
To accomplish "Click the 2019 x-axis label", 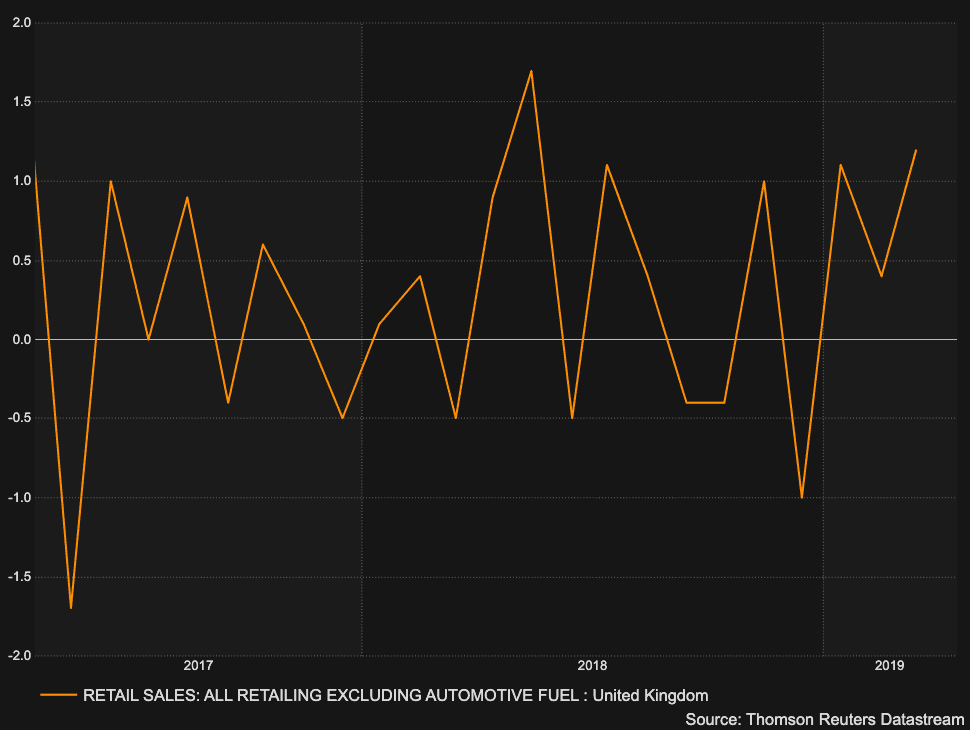I will [889, 666].
